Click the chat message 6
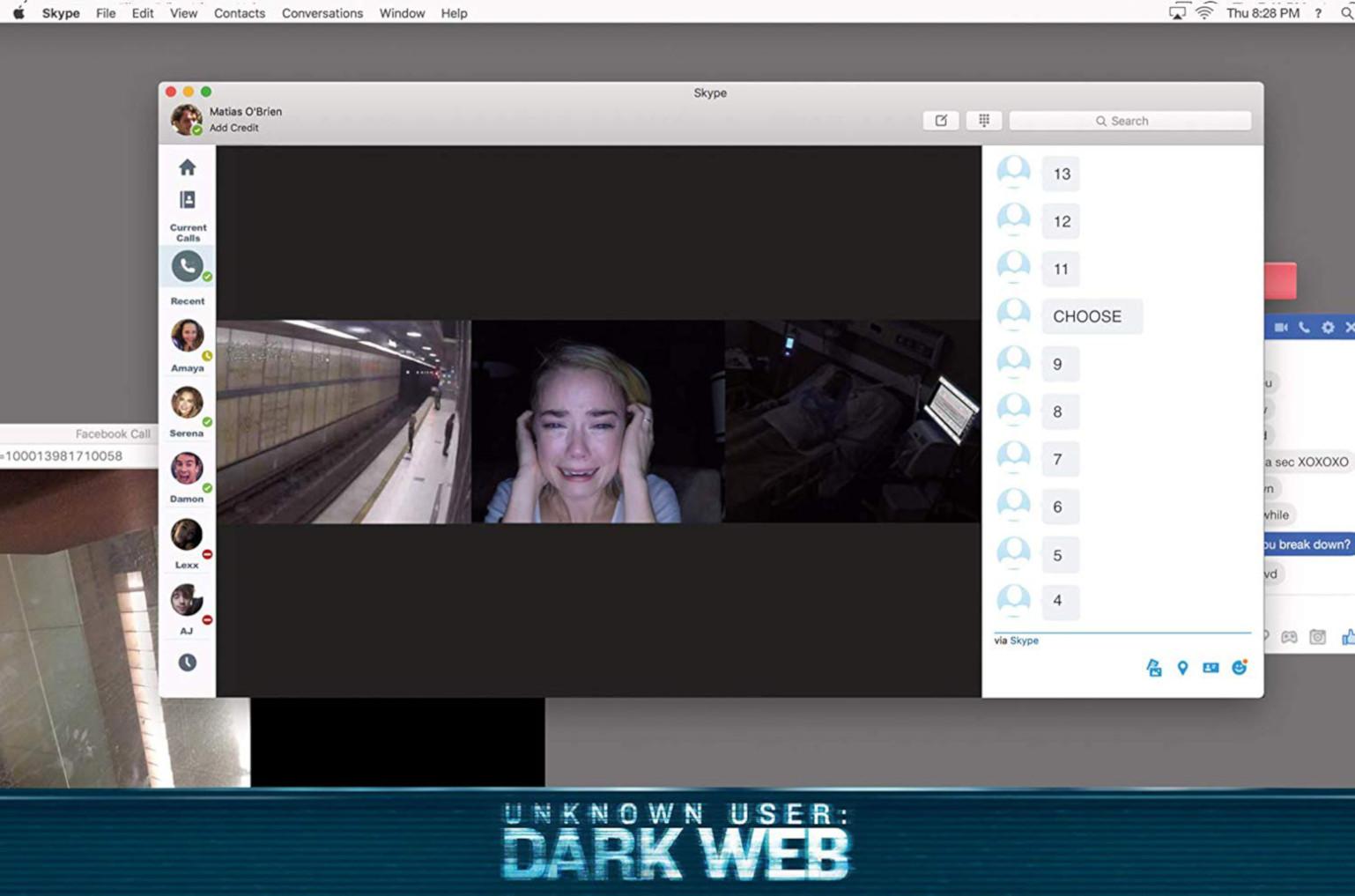 click(x=1060, y=507)
